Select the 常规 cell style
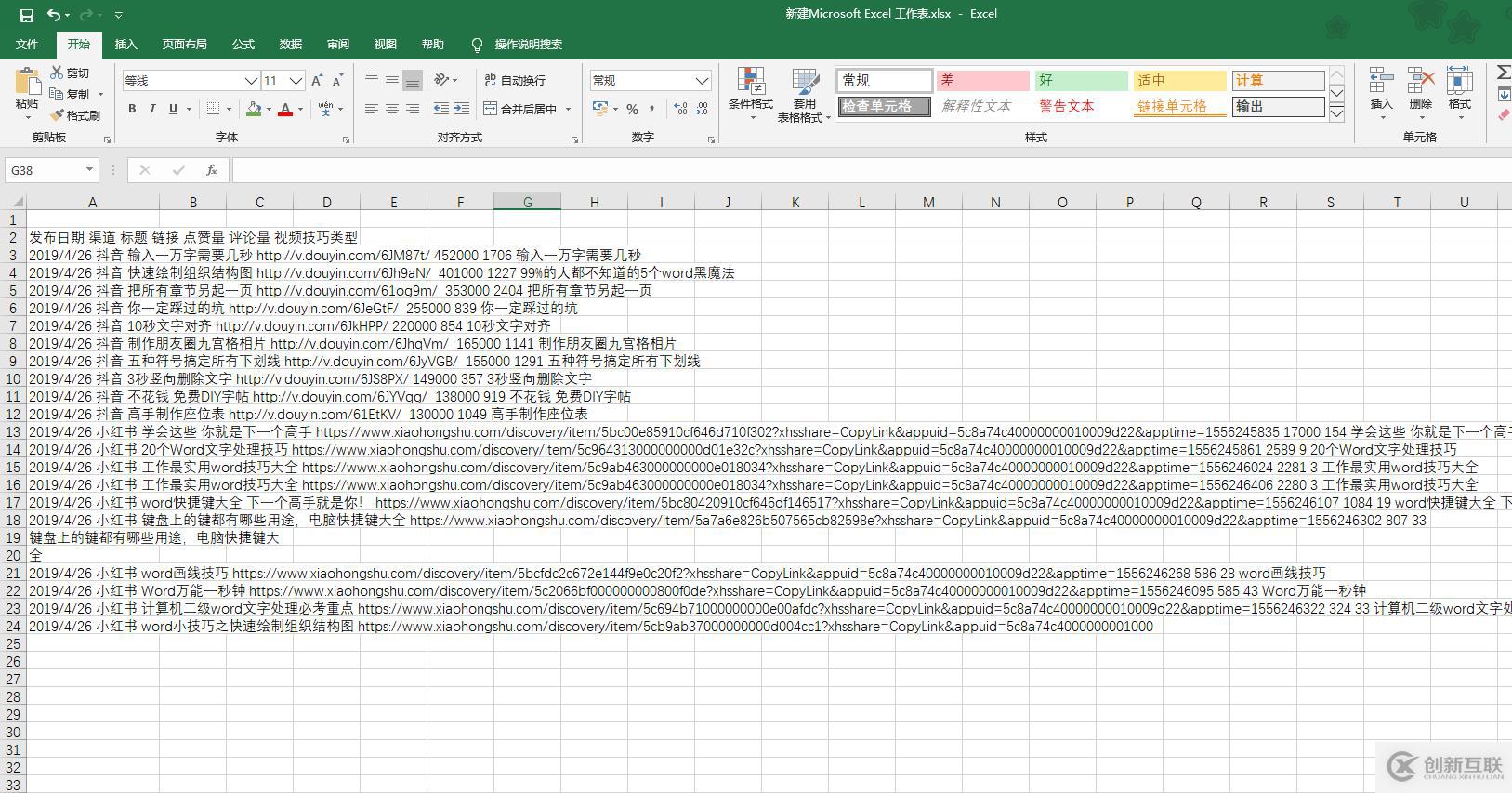The height and width of the screenshot is (793, 1512). coord(884,81)
